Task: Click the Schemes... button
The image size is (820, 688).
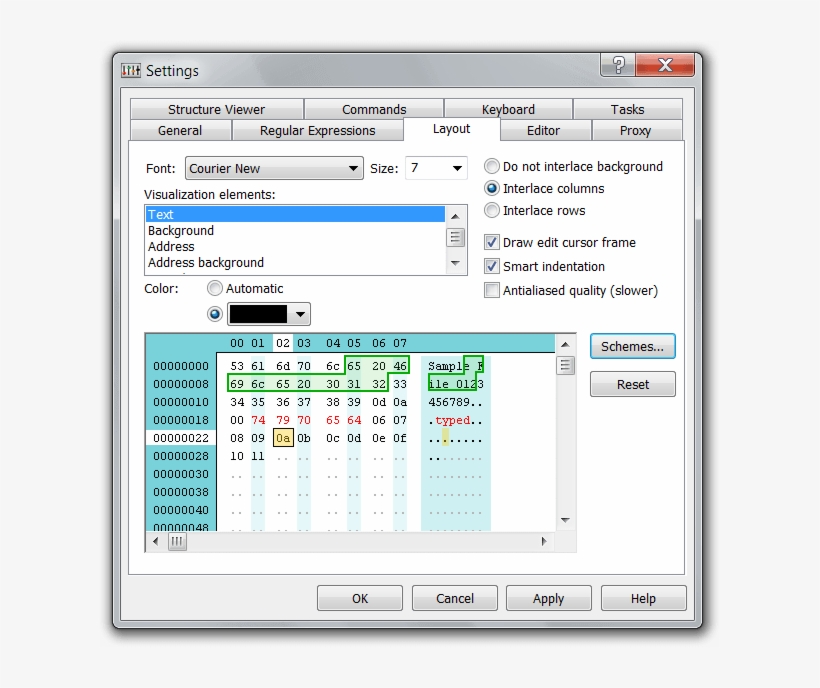Action: 632,346
